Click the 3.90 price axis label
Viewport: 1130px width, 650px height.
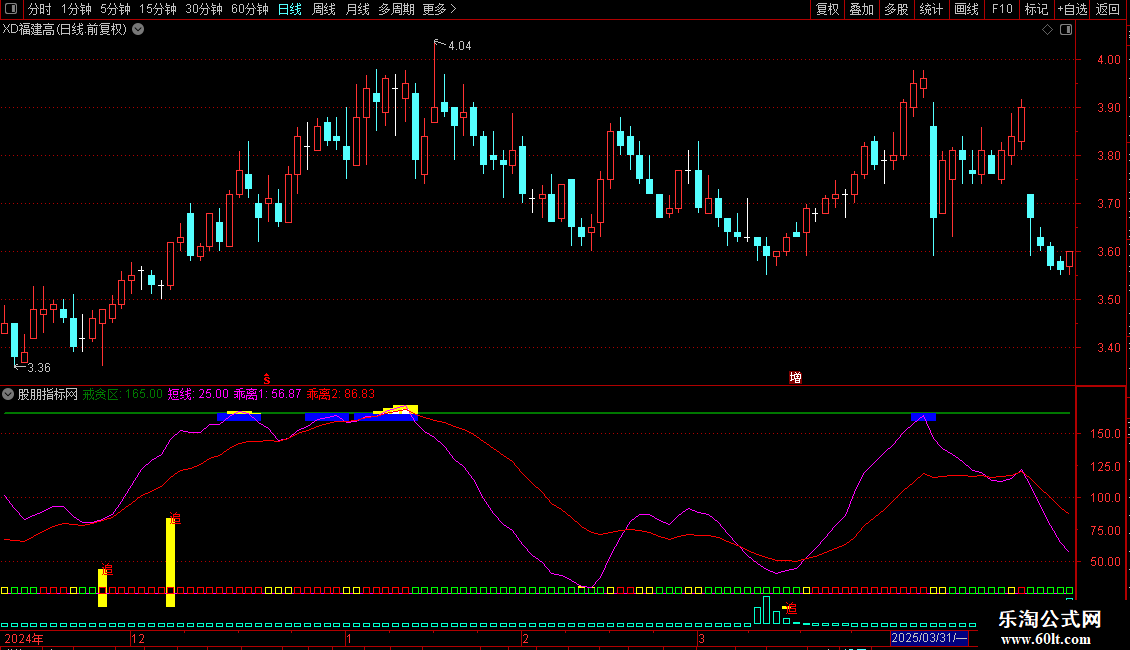tap(1108, 108)
